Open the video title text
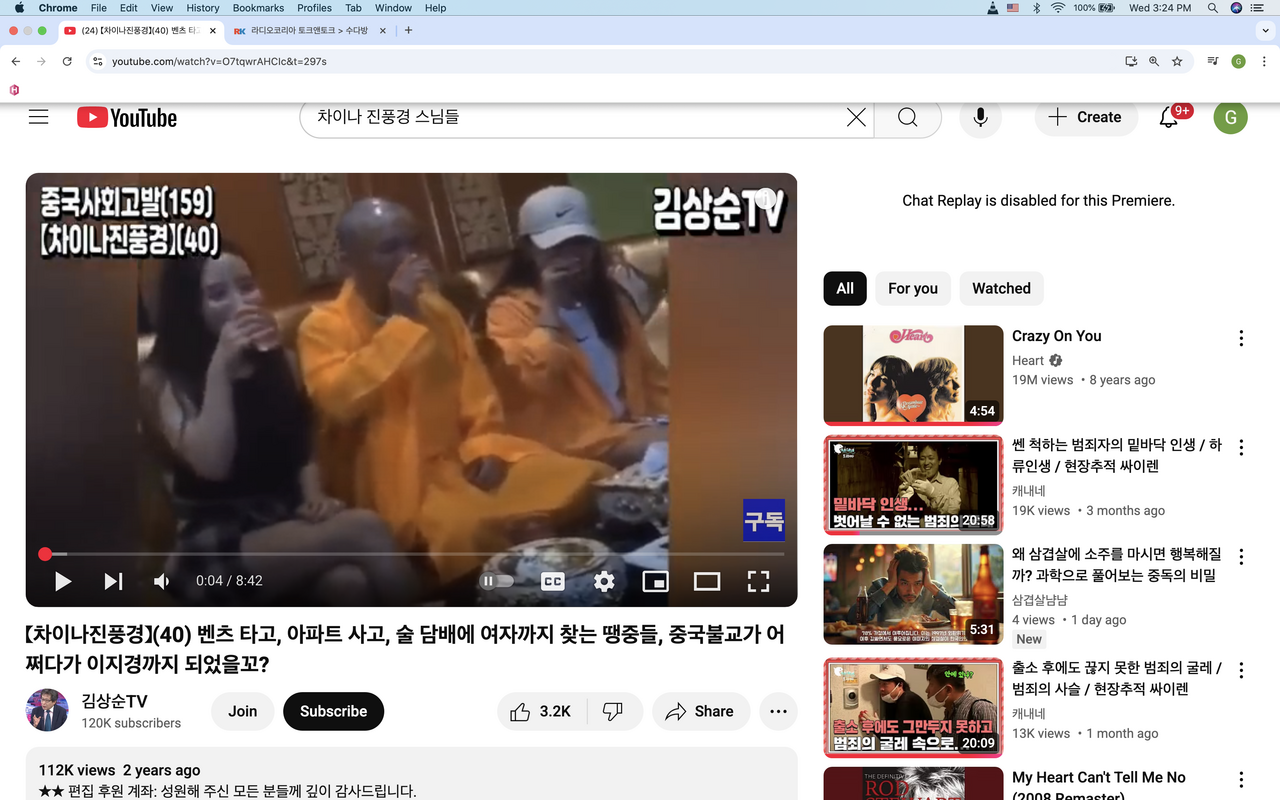 (x=405, y=649)
